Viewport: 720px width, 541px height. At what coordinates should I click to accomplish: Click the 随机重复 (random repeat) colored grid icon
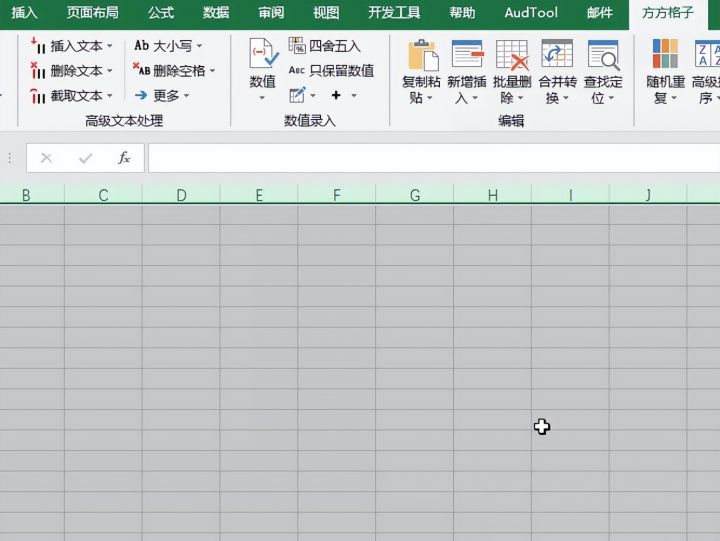coord(665,54)
